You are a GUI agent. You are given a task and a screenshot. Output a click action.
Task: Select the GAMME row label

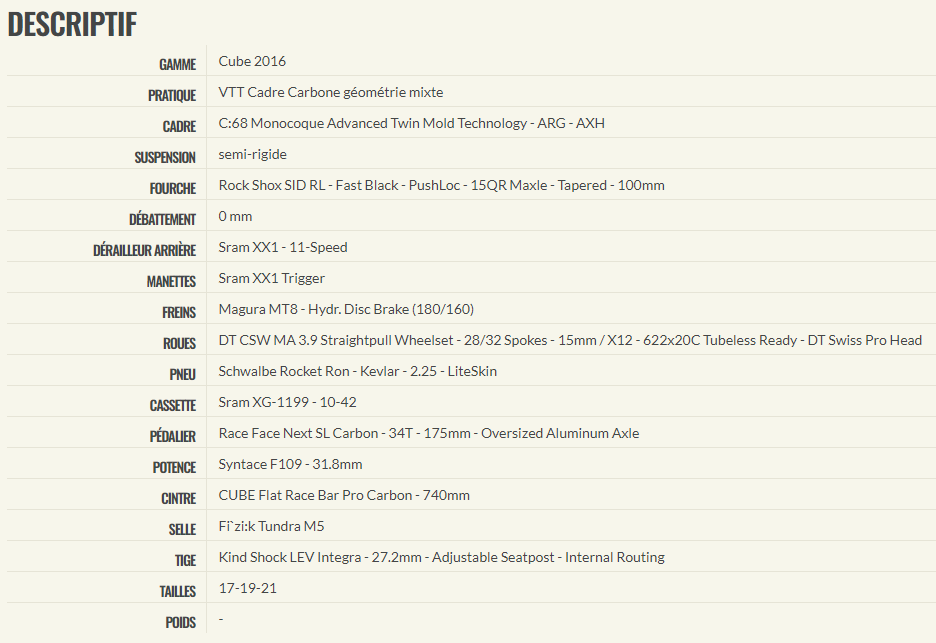177,64
